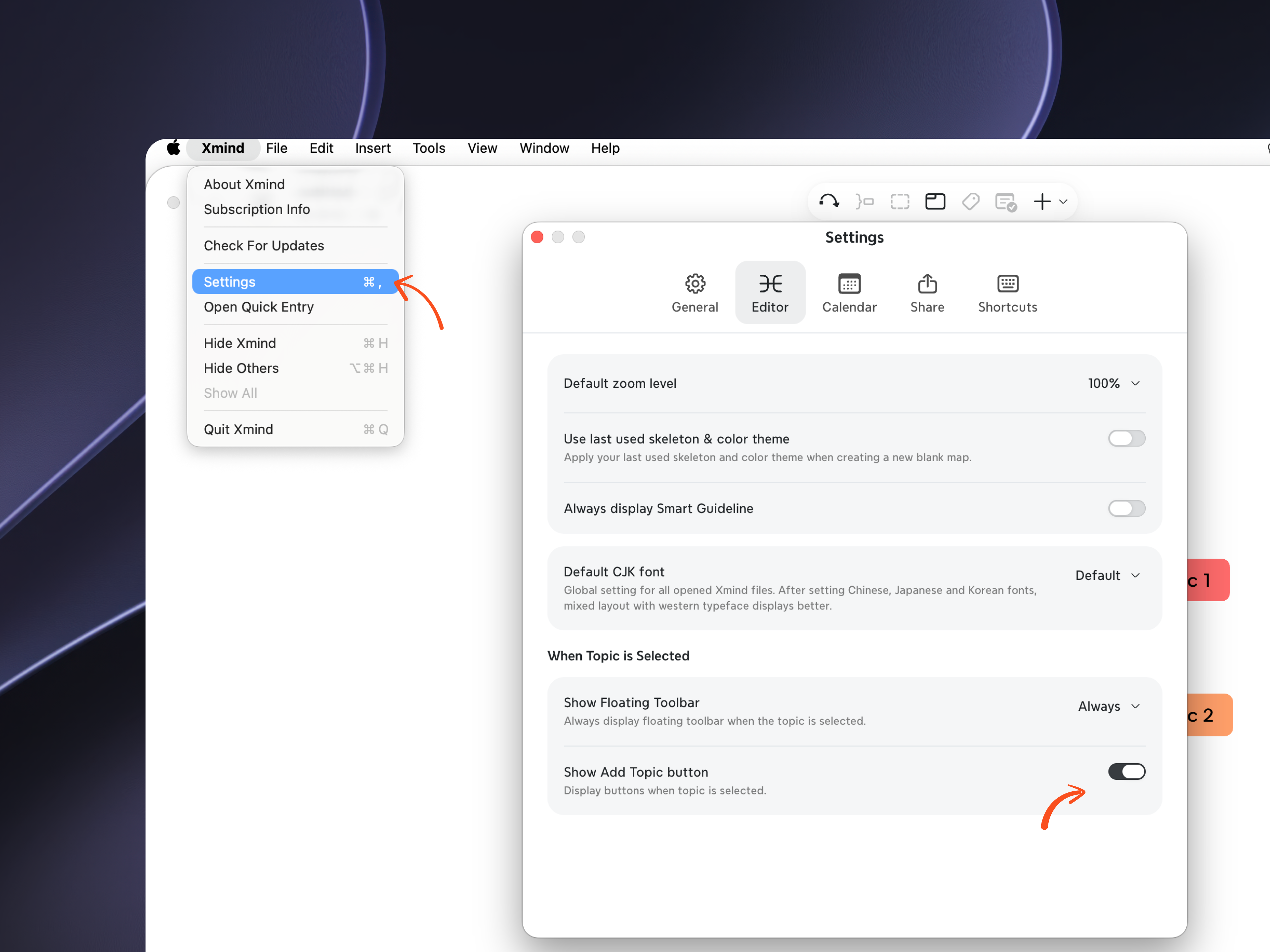The width and height of the screenshot is (1270, 952).
Task: Enable Use last used skeleton & color theme
Action: tap(1126, 438)
